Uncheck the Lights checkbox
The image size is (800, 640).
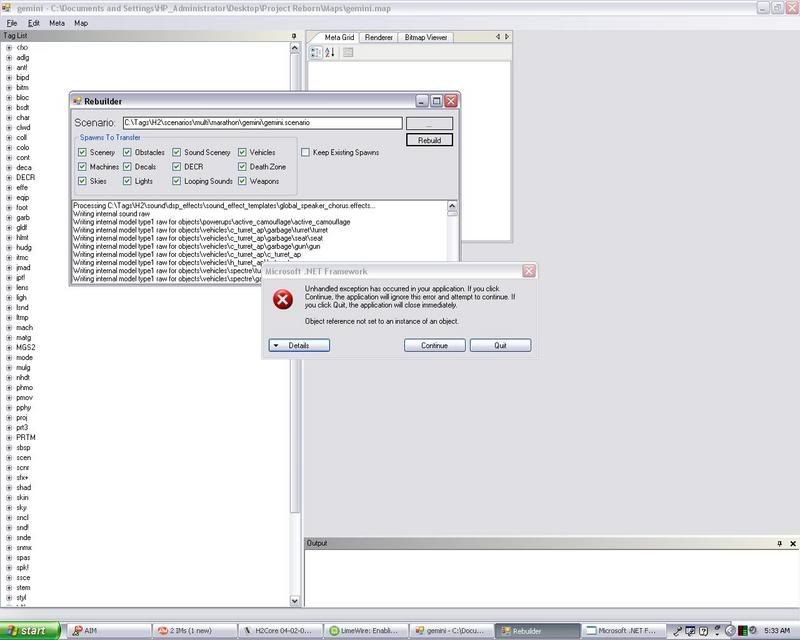tap(127, 181)
